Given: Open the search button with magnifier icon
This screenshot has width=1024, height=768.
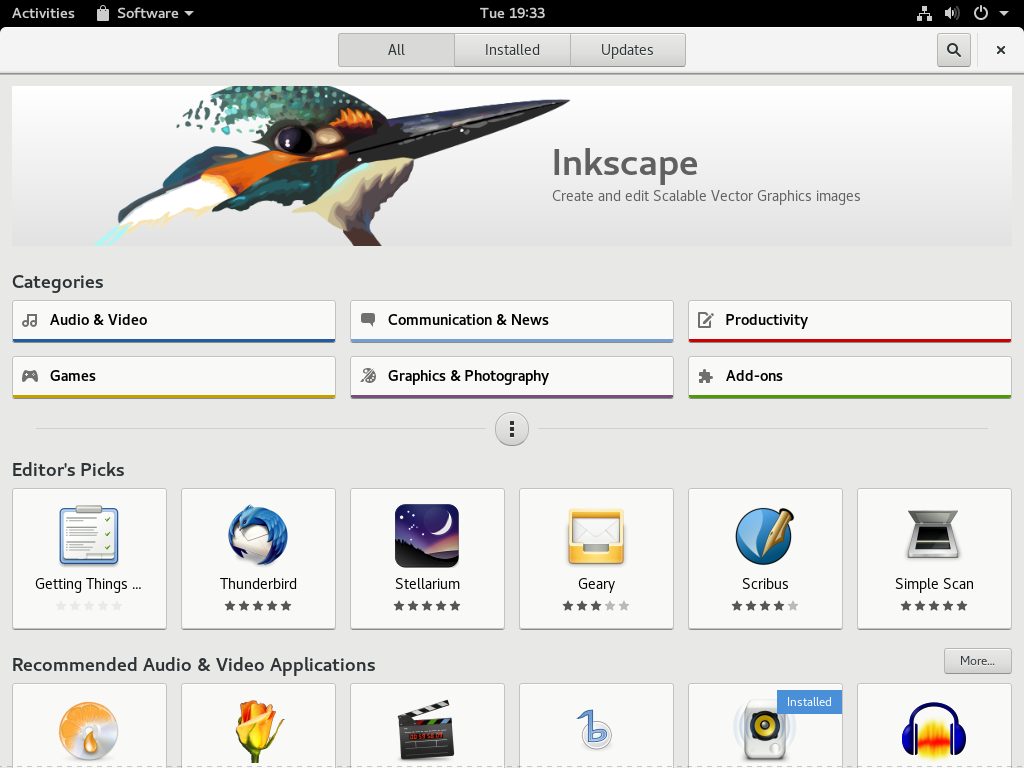Looking at the screenshot, I should 953,50.
